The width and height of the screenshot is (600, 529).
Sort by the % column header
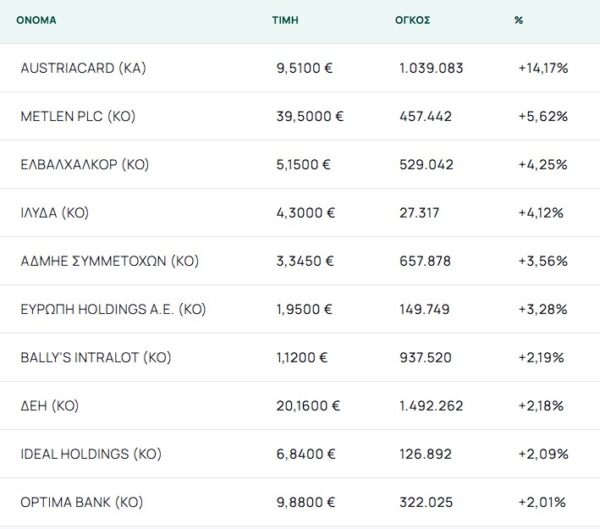(x=518, y=20)
